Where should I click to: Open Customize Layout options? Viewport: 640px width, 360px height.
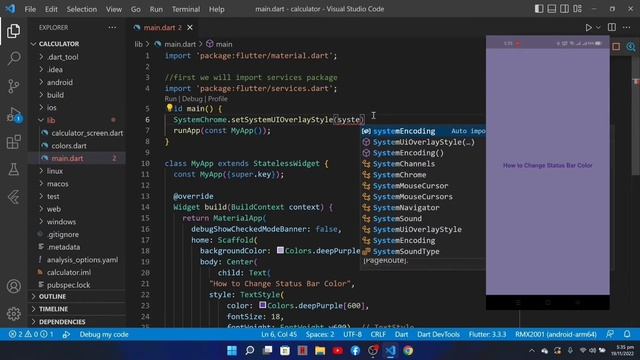pyautogui.click(x=577, y=9)
